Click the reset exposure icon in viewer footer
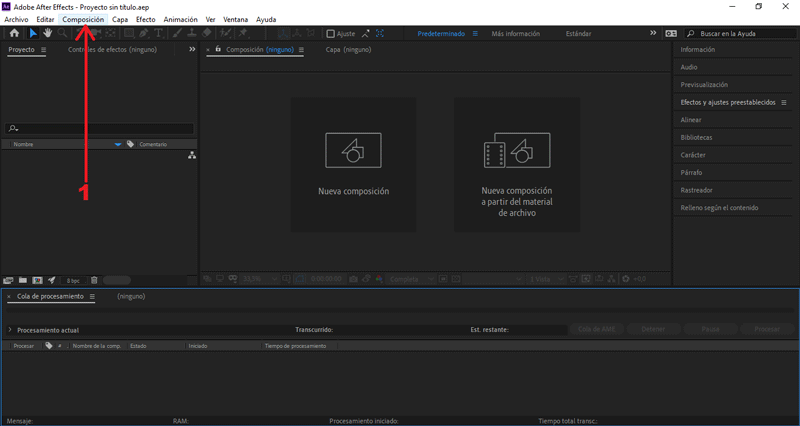800x426 pixels. pos(625,279)
